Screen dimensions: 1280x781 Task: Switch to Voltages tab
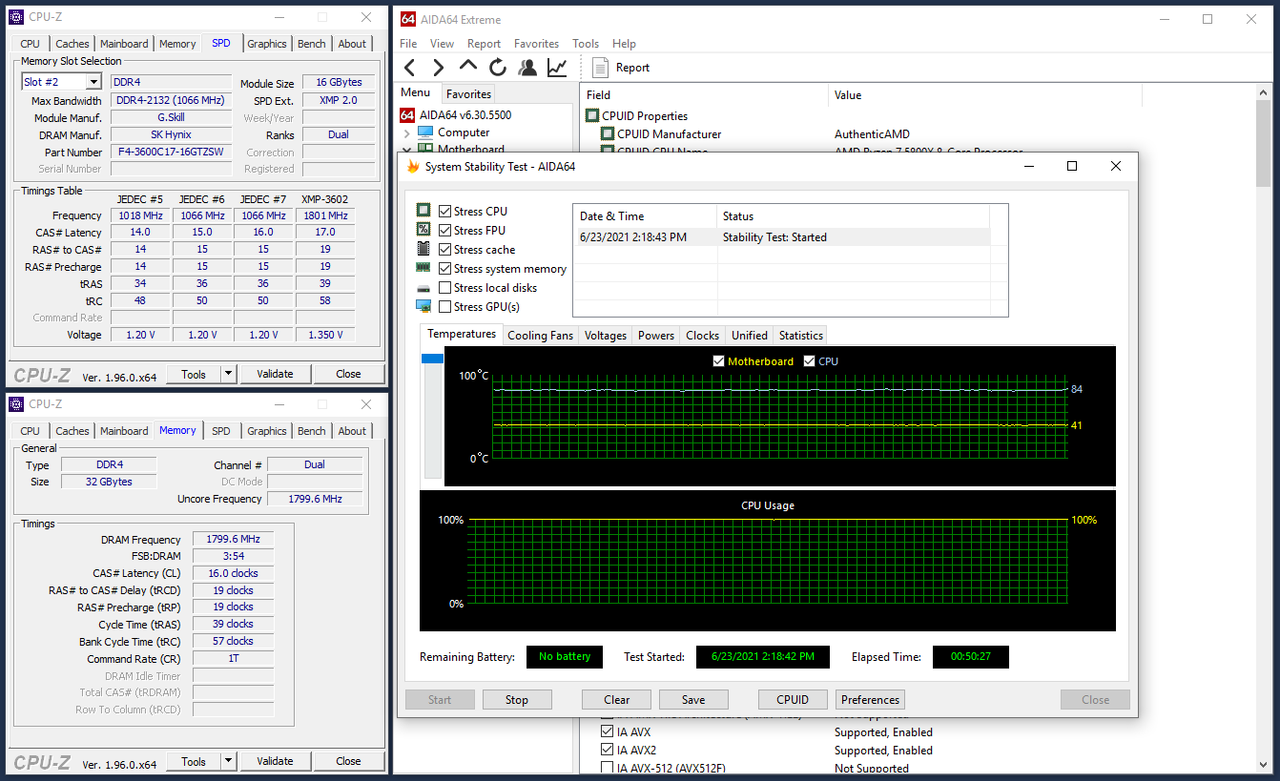(x=605, y=335)
